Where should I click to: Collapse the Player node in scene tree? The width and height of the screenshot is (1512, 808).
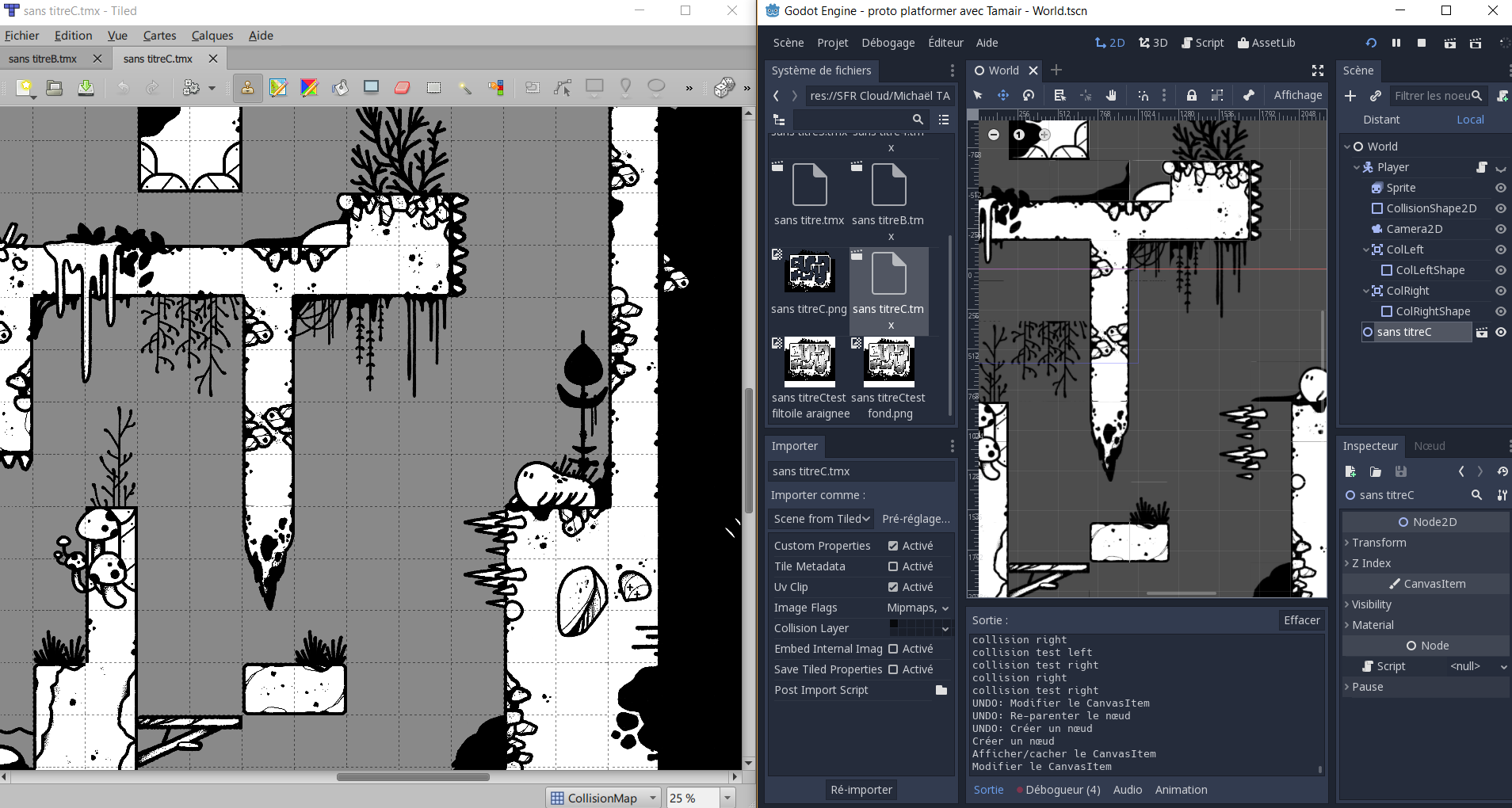(1357, 167)
